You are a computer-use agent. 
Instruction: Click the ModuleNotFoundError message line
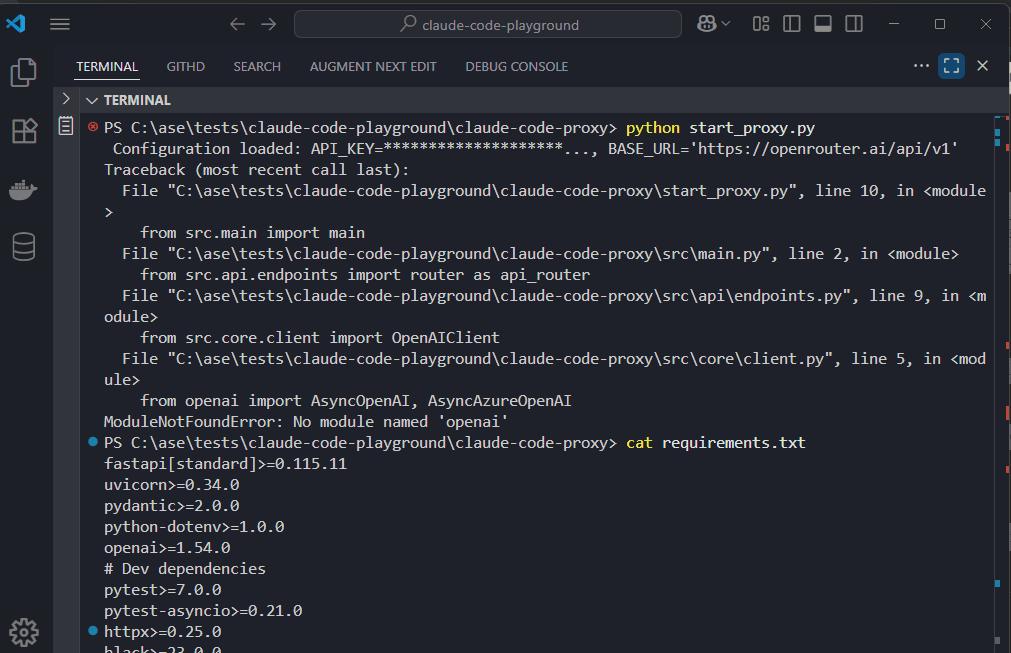306,422
